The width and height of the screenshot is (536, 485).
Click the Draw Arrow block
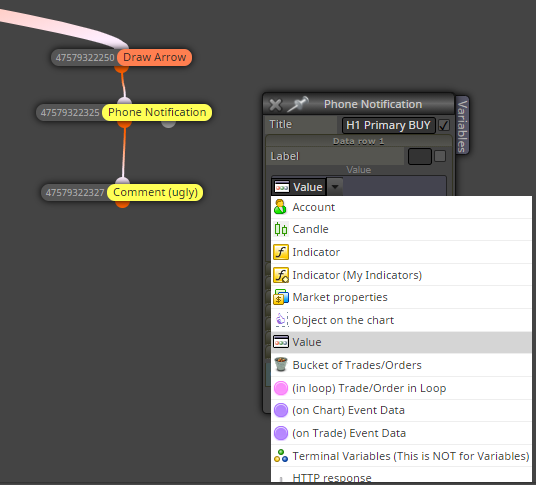[154, 57]
